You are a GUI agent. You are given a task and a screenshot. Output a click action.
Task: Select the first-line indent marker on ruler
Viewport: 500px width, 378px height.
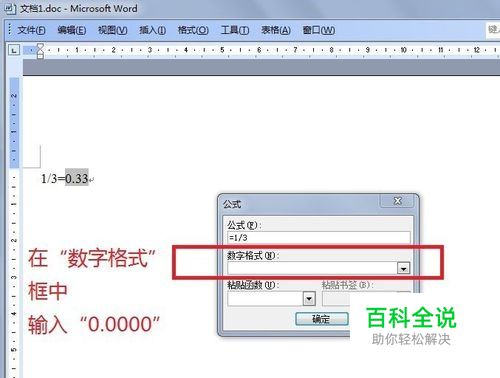[x=40, y=46]
